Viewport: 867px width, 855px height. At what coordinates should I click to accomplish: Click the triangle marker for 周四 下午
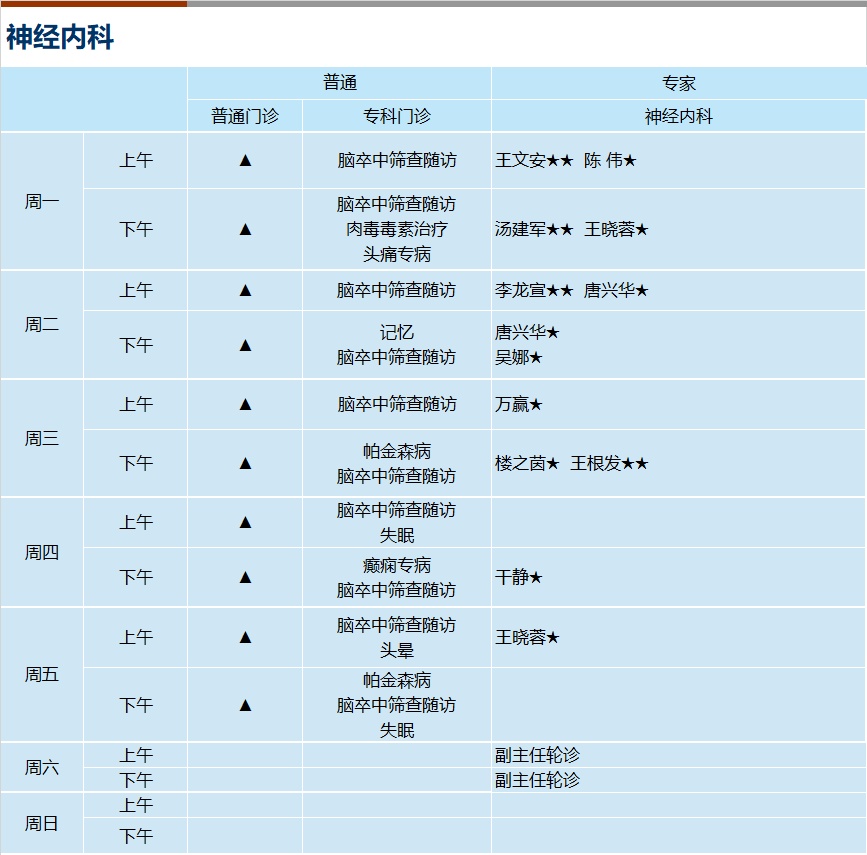point(245,577)
